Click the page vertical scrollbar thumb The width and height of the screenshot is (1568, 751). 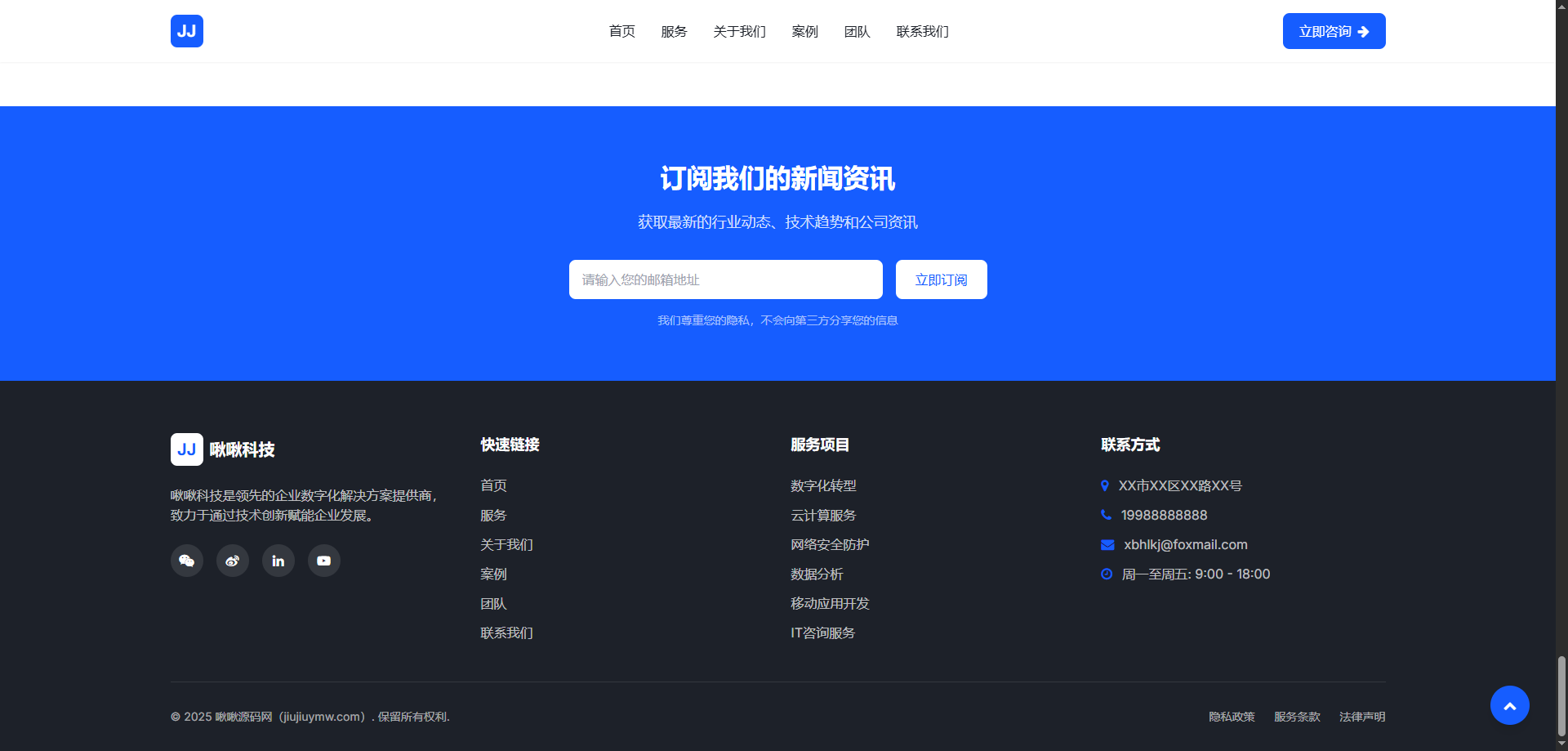click(x=1561, y=696)
